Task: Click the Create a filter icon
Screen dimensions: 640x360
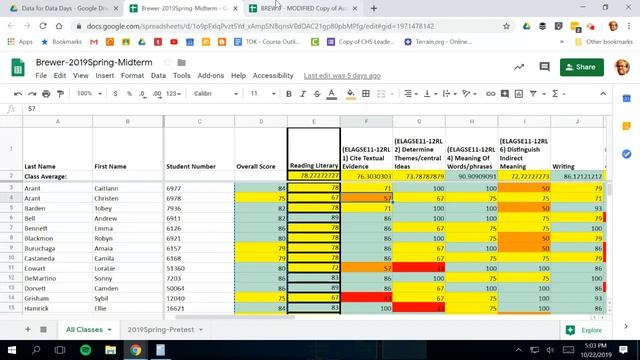Action: coord(533,94)
